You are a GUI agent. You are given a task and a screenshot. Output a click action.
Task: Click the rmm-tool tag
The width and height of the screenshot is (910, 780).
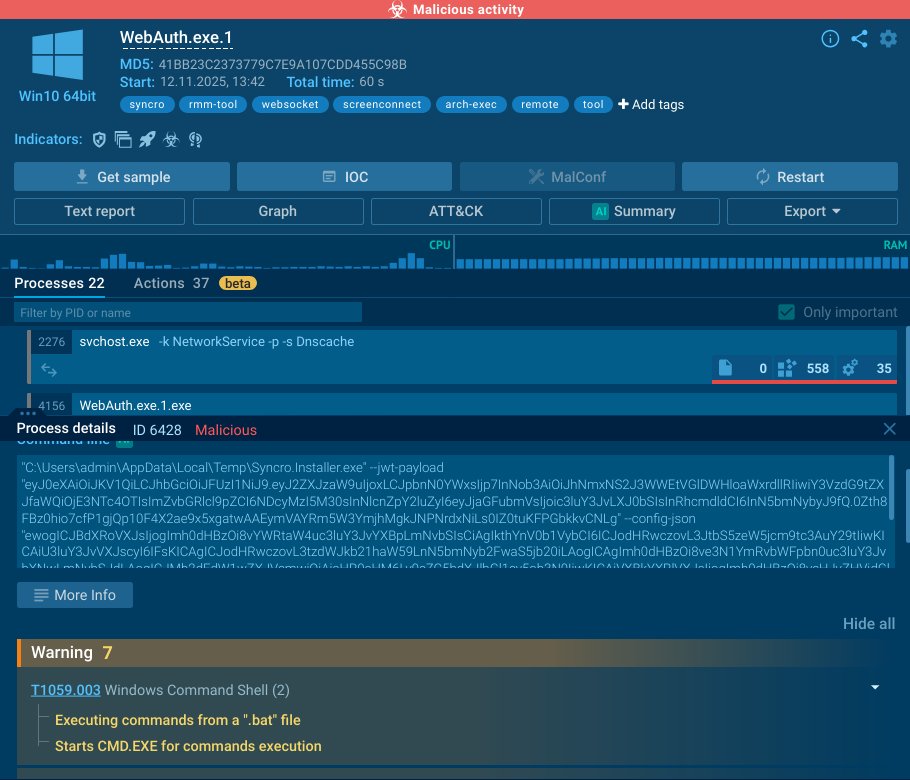pos(213,104)
